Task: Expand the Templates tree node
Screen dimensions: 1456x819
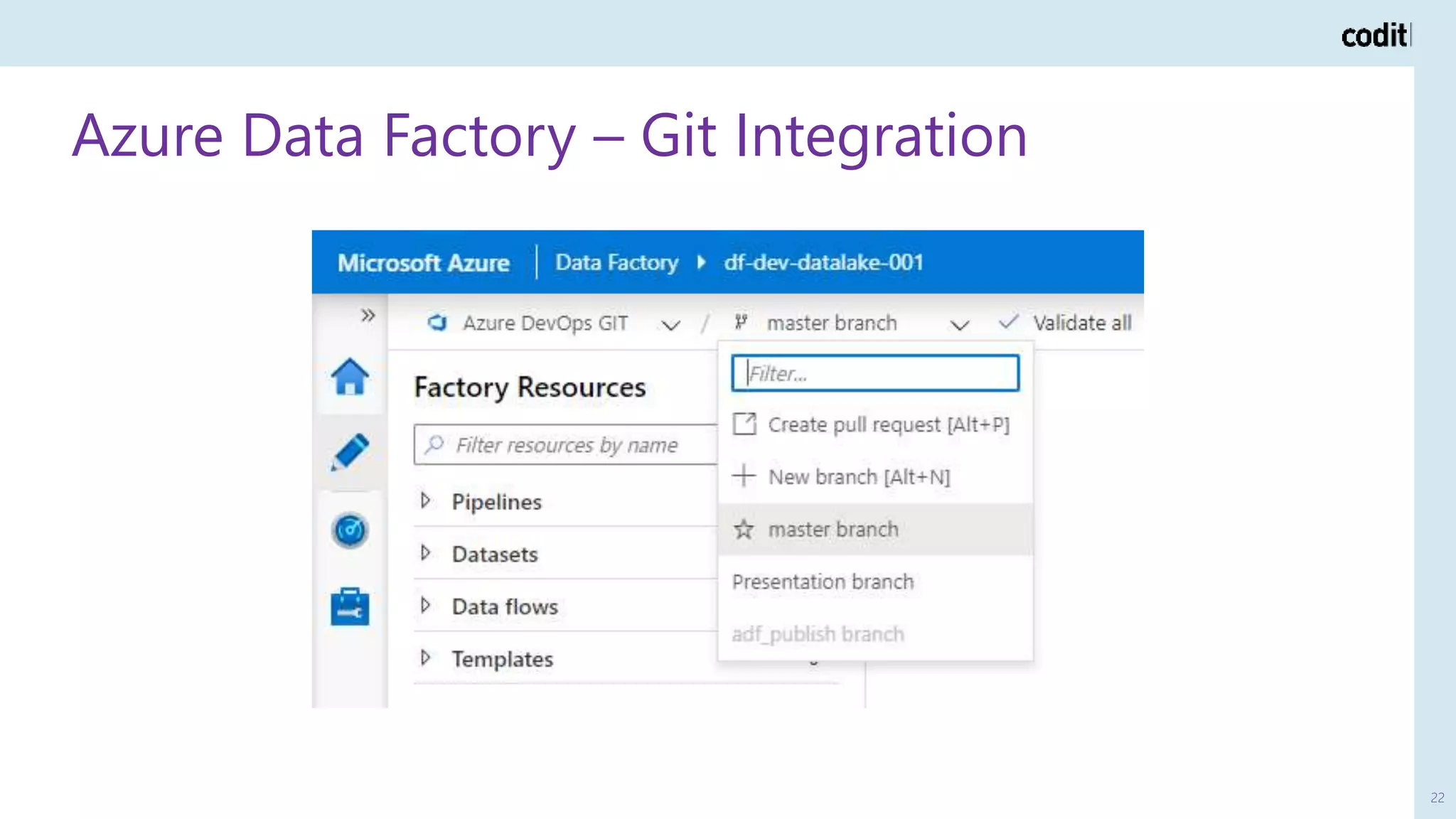Action: (425, 658)
